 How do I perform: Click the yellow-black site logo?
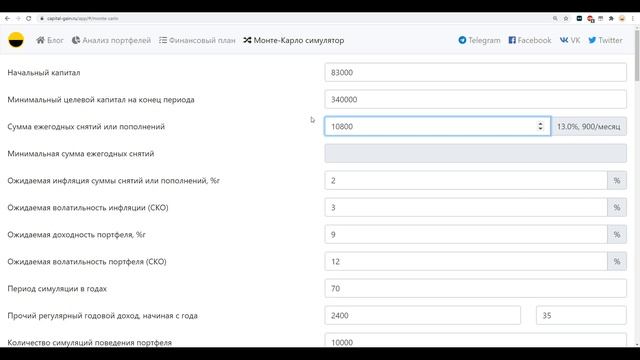coord(16,40)
